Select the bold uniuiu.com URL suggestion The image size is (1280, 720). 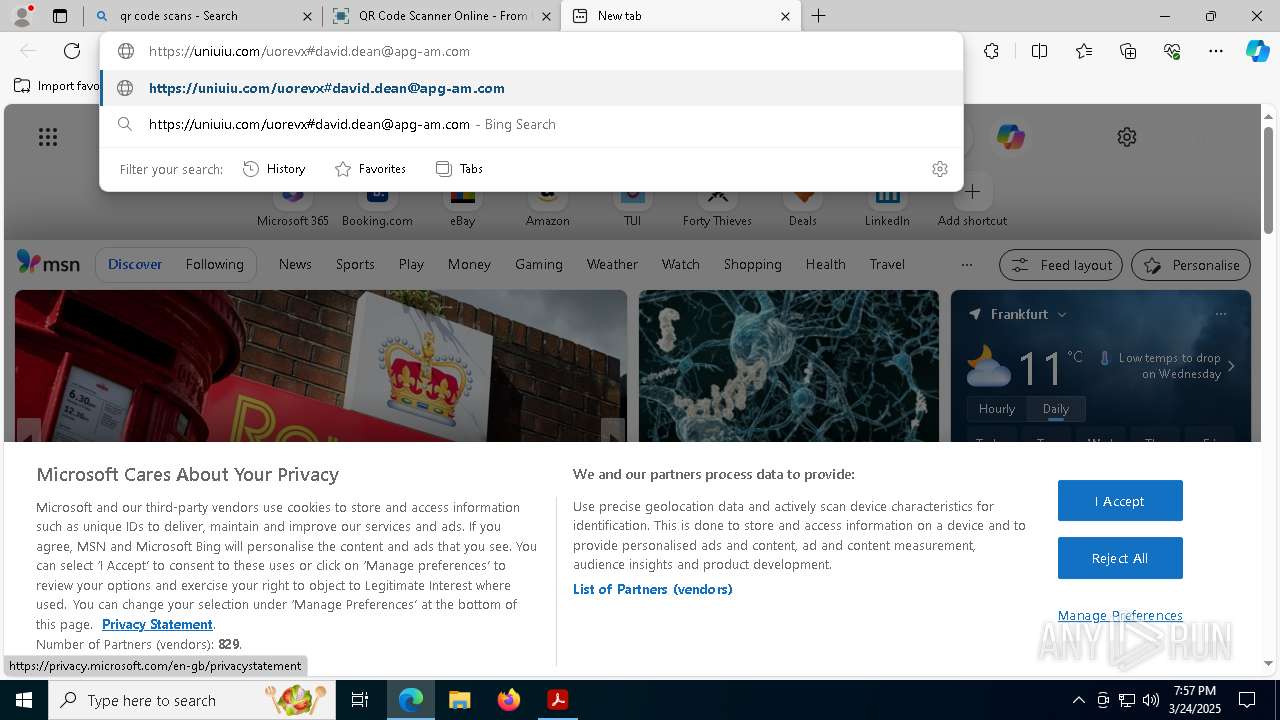(x=531, y=88)
